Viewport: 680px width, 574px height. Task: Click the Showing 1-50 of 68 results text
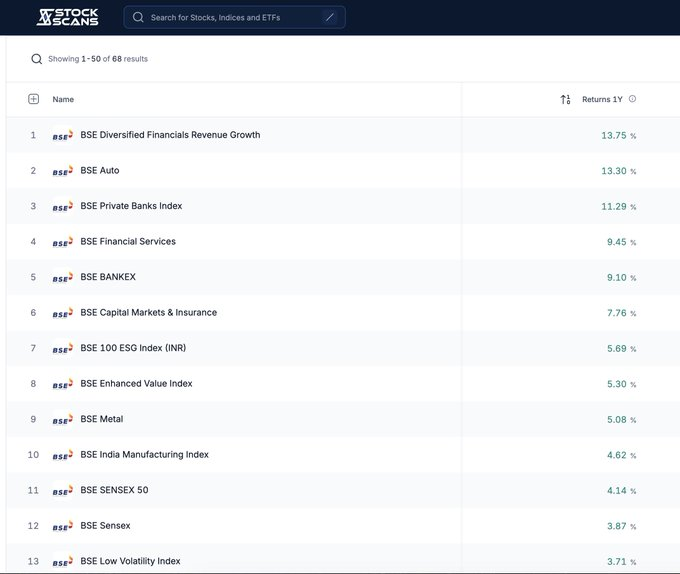pos(98,59)
